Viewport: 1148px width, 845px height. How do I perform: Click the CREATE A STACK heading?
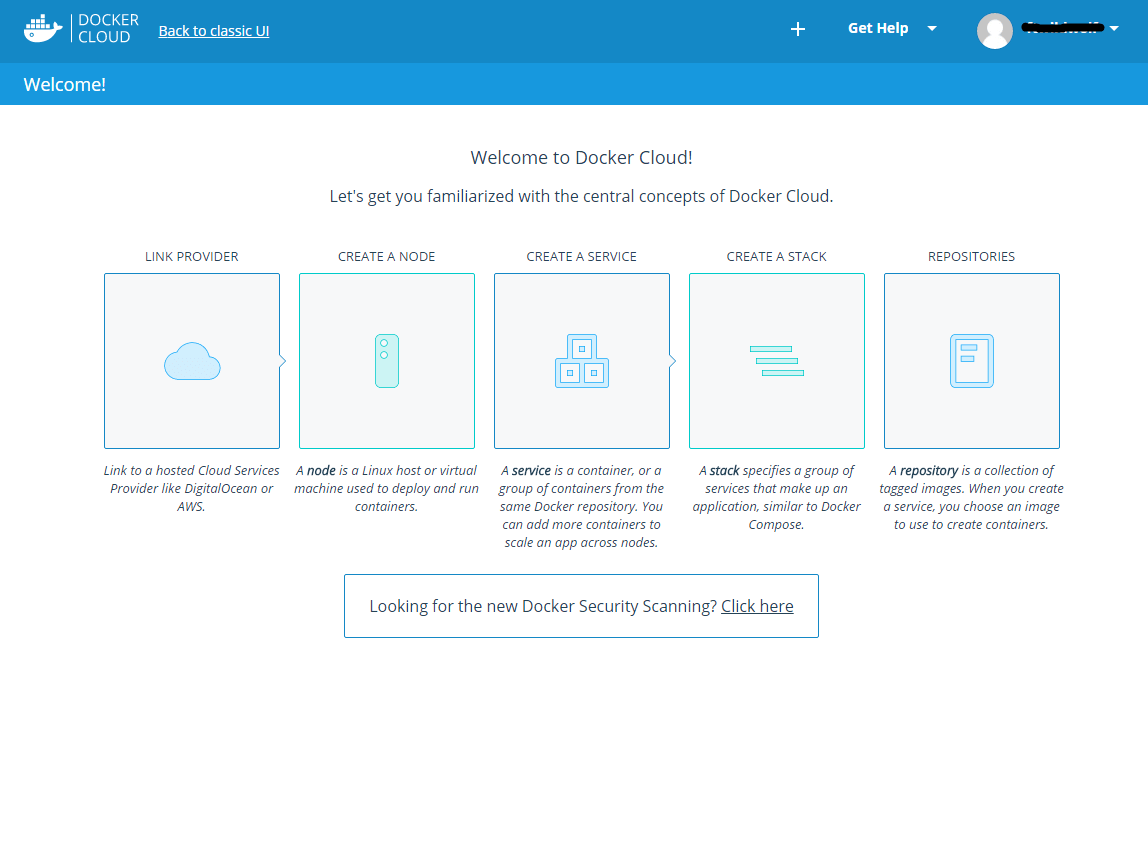[777, 256]
